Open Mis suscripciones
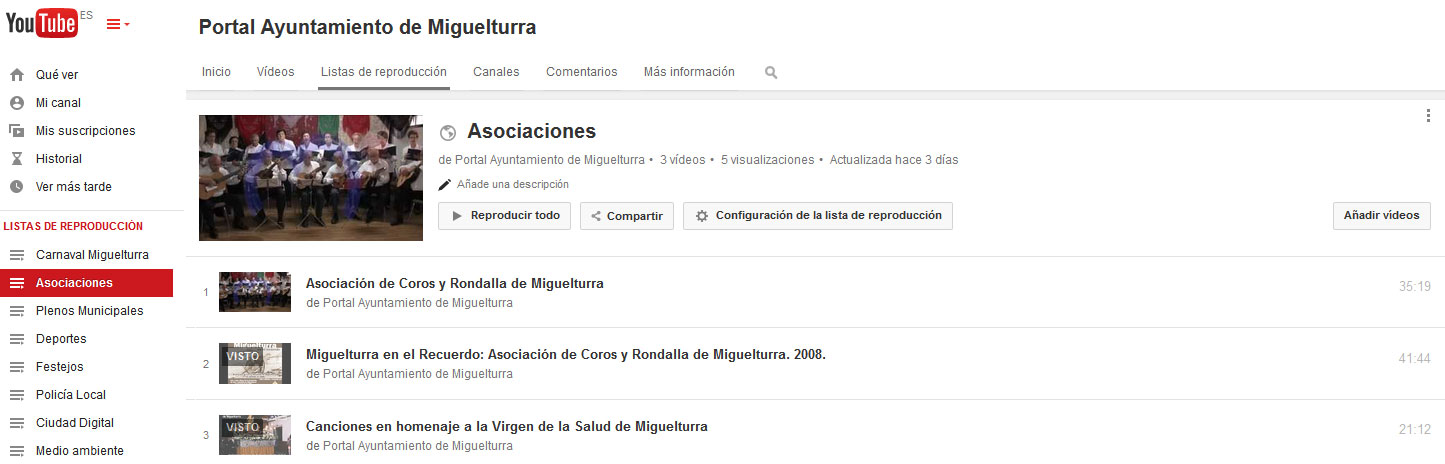Screen dimensions: 1445x464 click(x=86, y=131)
